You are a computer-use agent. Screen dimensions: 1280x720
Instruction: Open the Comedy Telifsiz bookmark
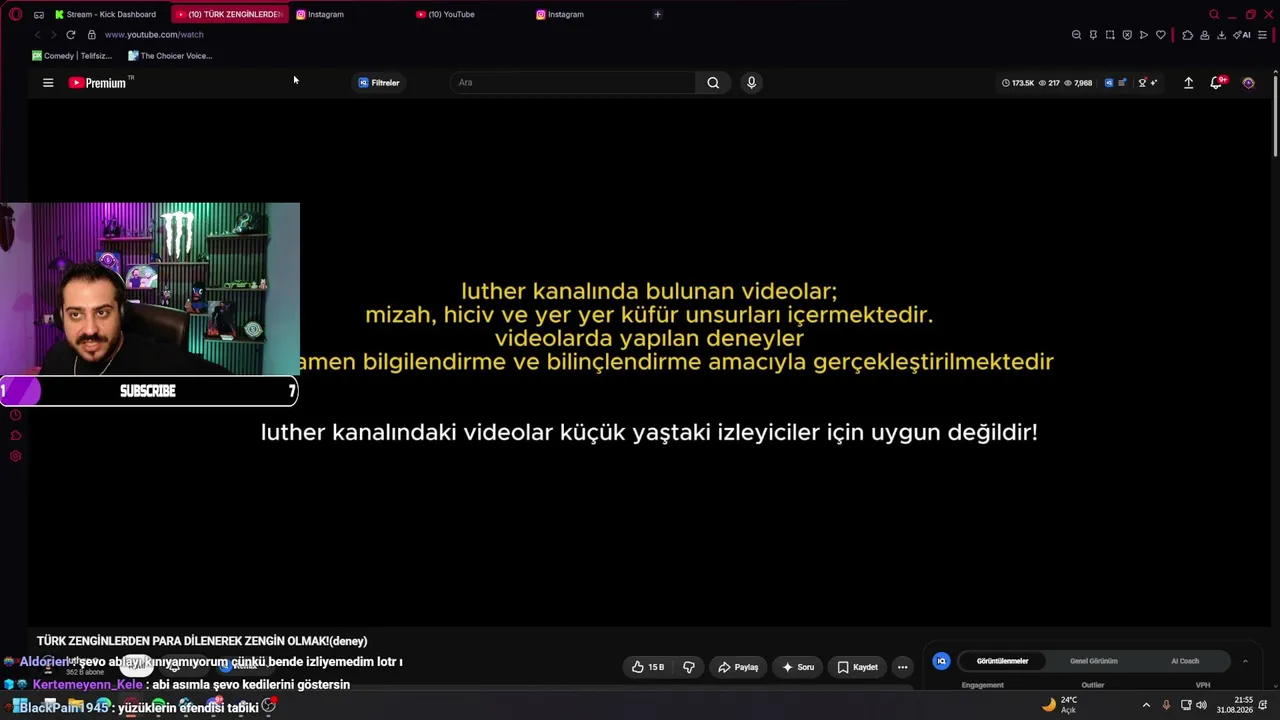tap(72, 56)
